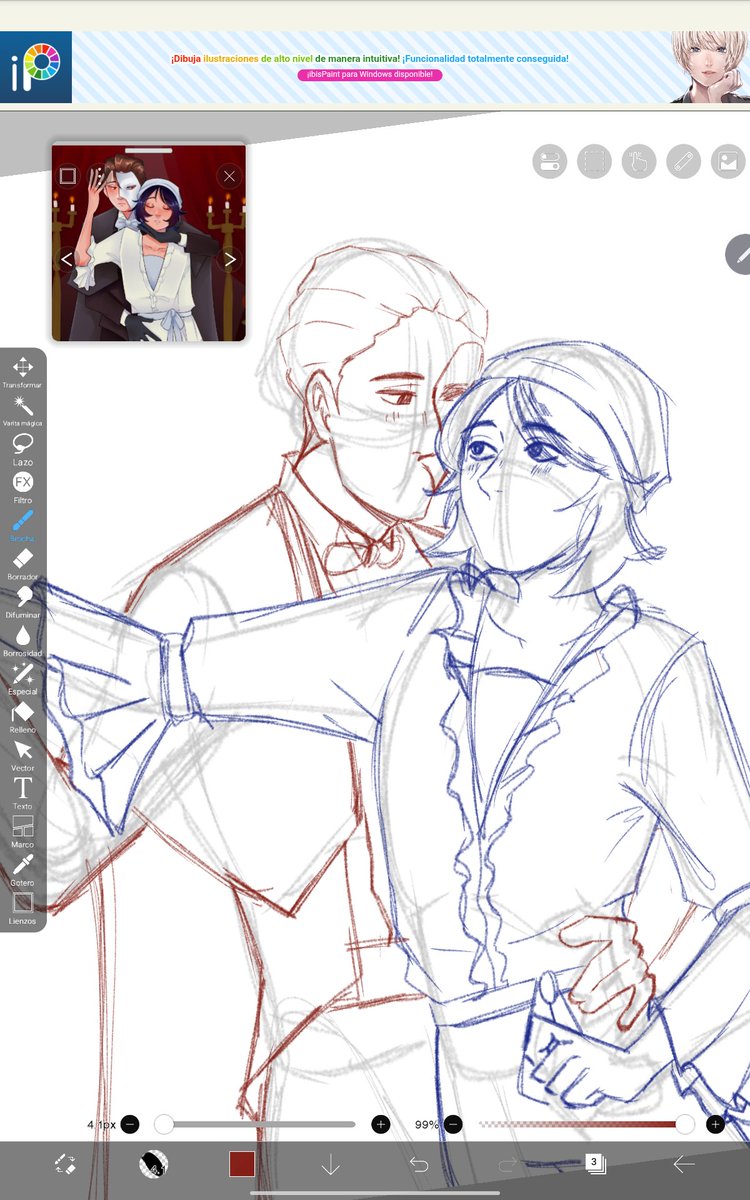This screenshot has height=1200, width=750.
Task: Open the Filtro FX tool
Action: 23,486
